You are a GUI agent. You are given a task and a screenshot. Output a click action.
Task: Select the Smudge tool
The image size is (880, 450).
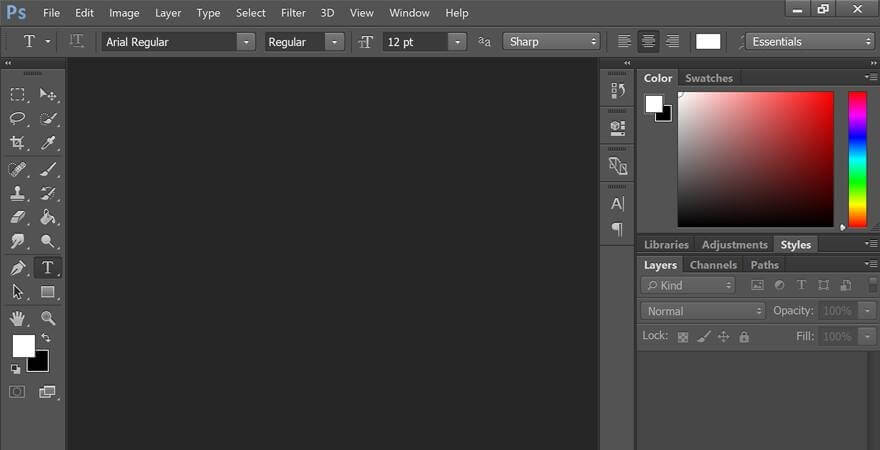click(x=18, y=241)
